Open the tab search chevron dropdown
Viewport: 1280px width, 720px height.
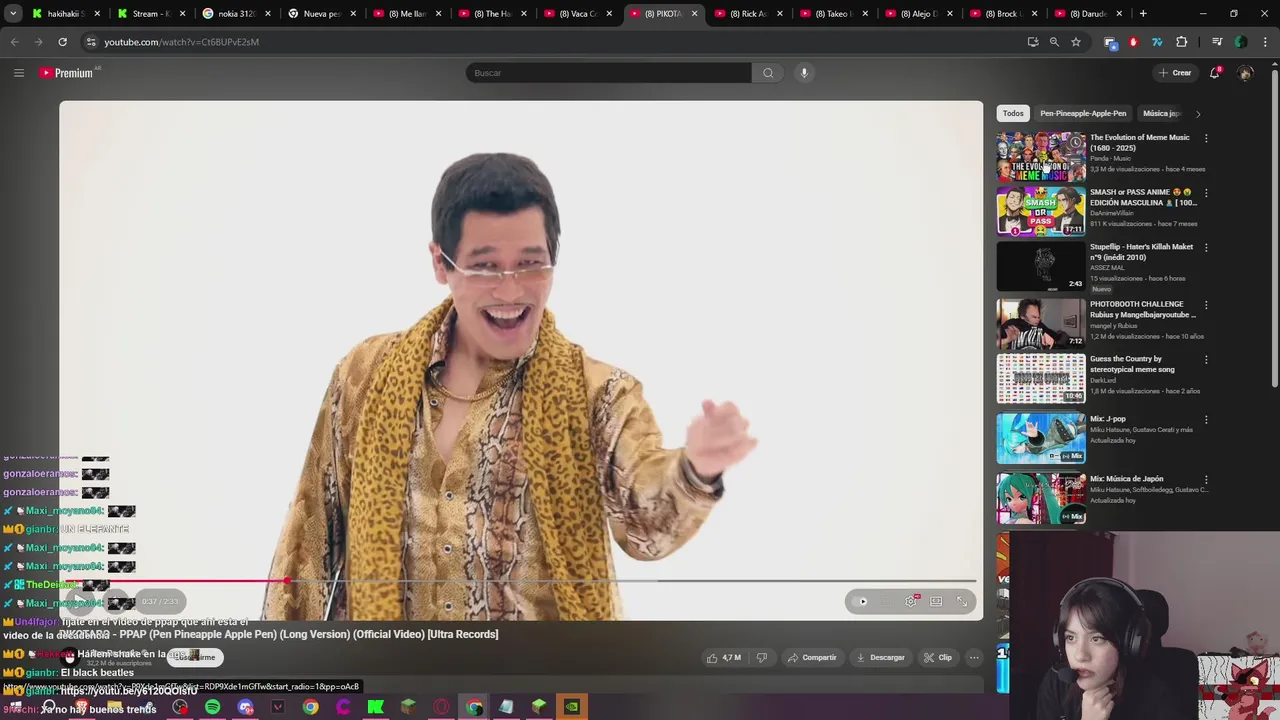point(14,14)
